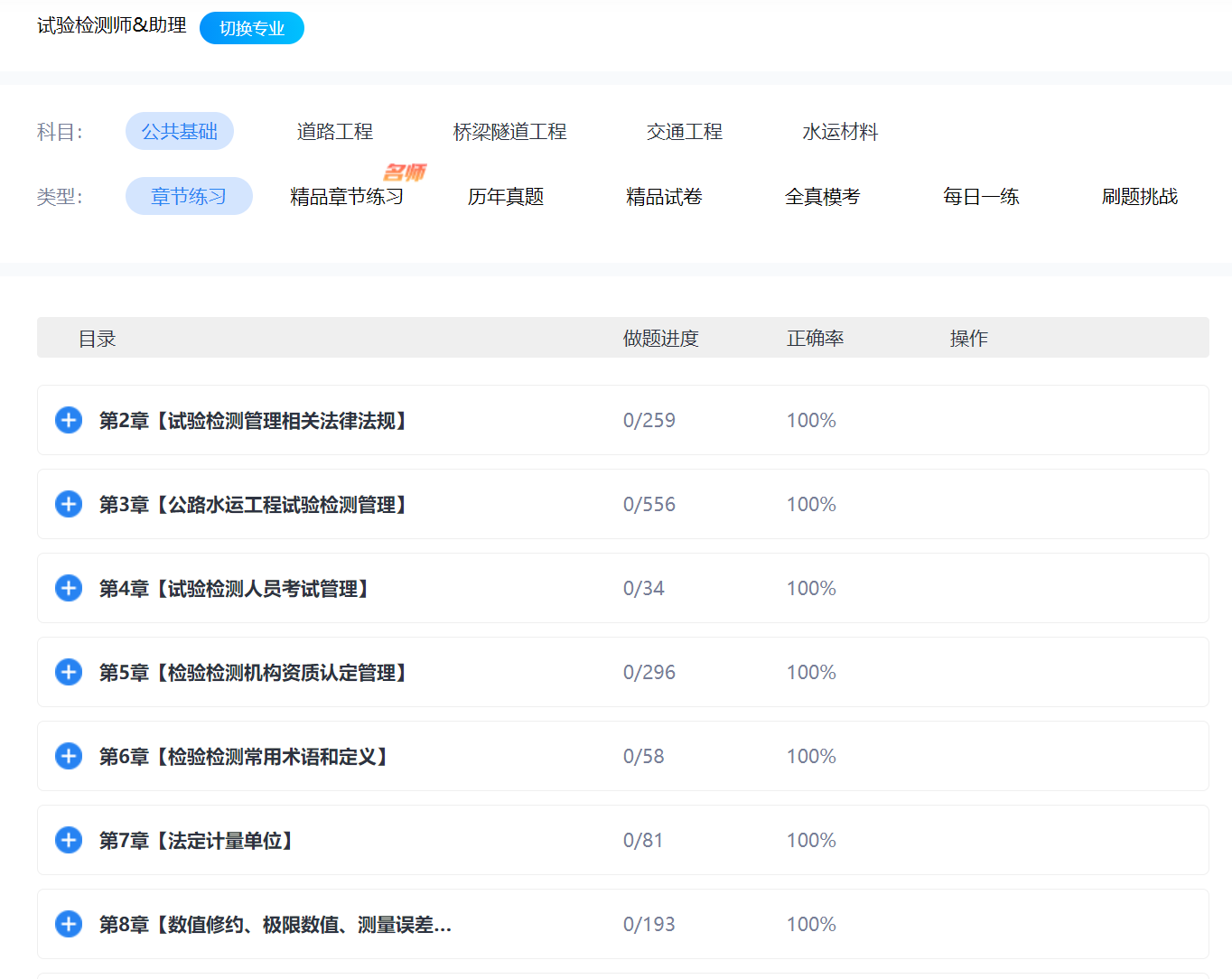Click the 名师 badge icon
The height and width of the screenshot is (979, 1232).
[405, 172]
